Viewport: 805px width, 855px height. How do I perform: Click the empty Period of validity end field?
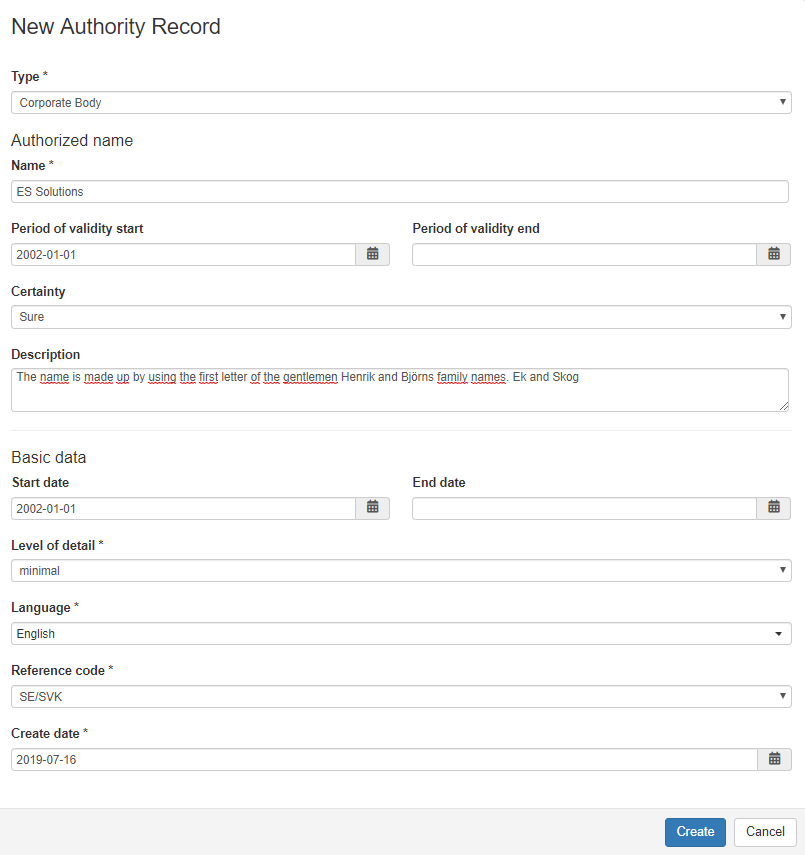[585, 255]
